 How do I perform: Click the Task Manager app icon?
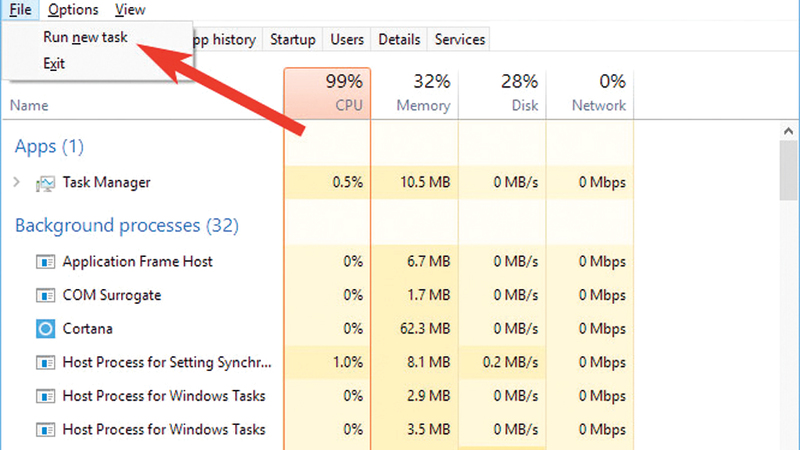tap(46, 183)
